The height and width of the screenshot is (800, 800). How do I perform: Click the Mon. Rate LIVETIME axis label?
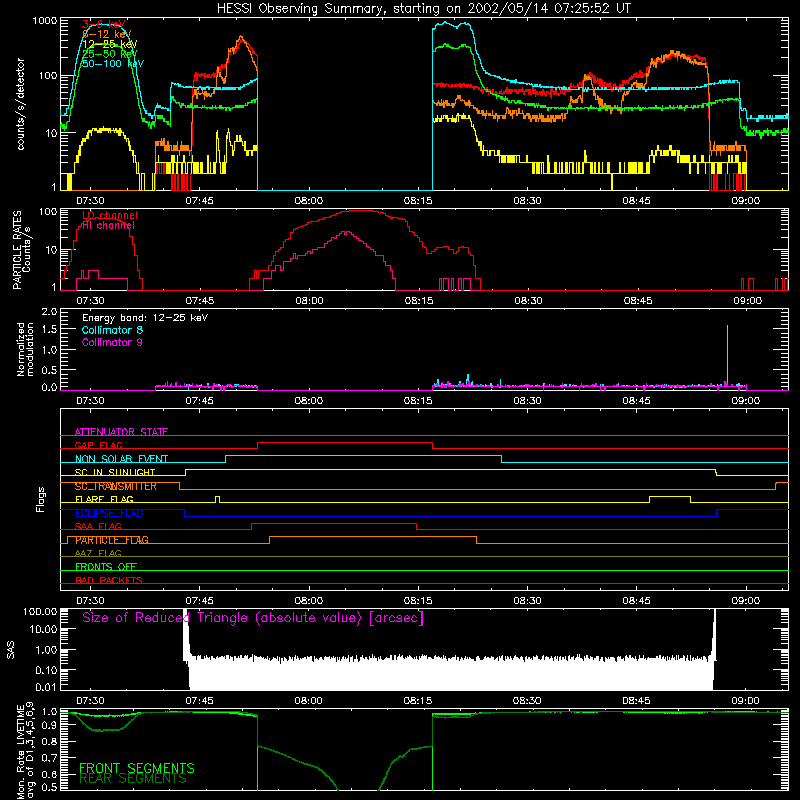click(x=25, y=751)
